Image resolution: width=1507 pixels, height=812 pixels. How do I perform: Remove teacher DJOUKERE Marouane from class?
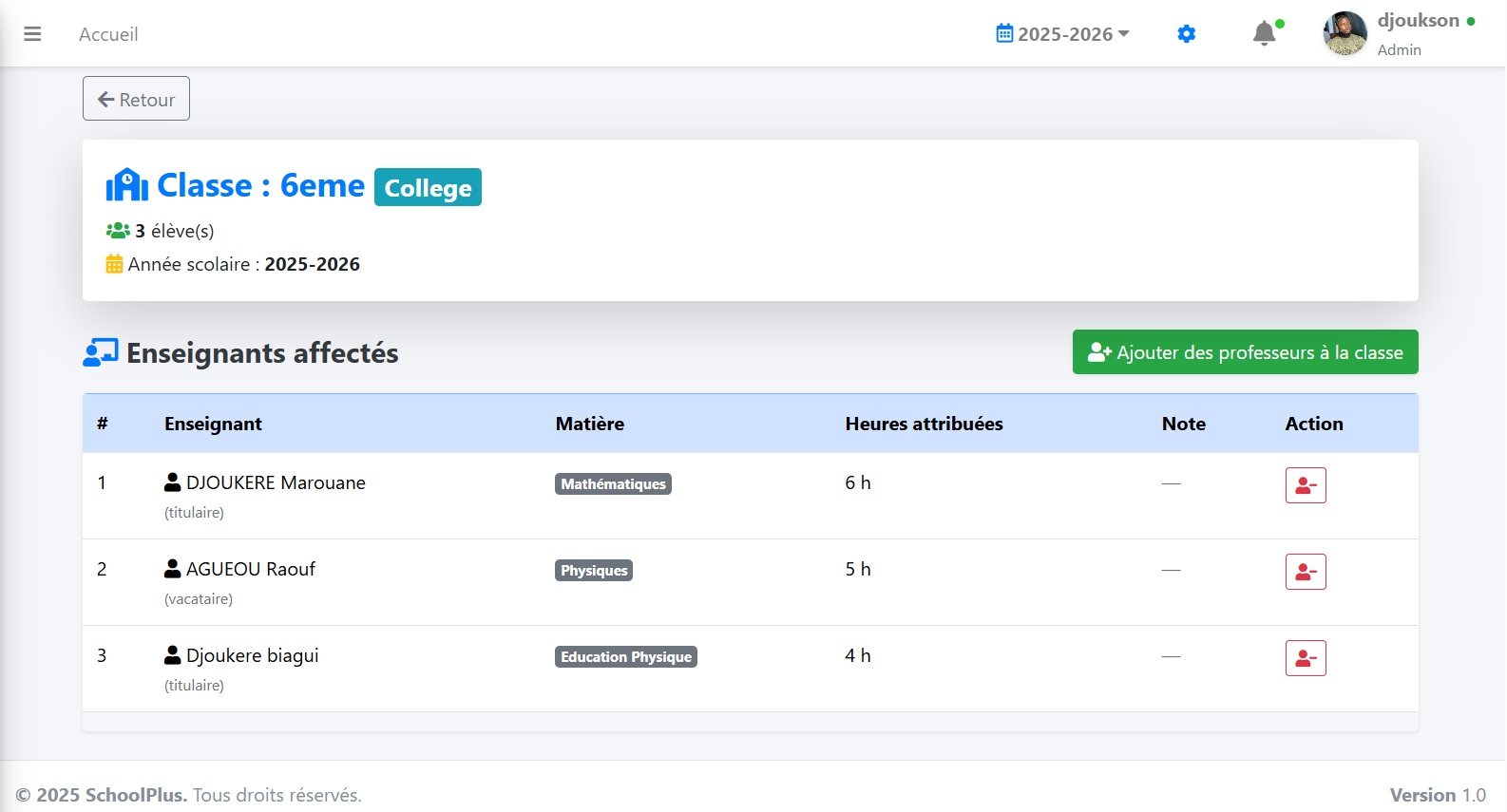(1306, 485)
